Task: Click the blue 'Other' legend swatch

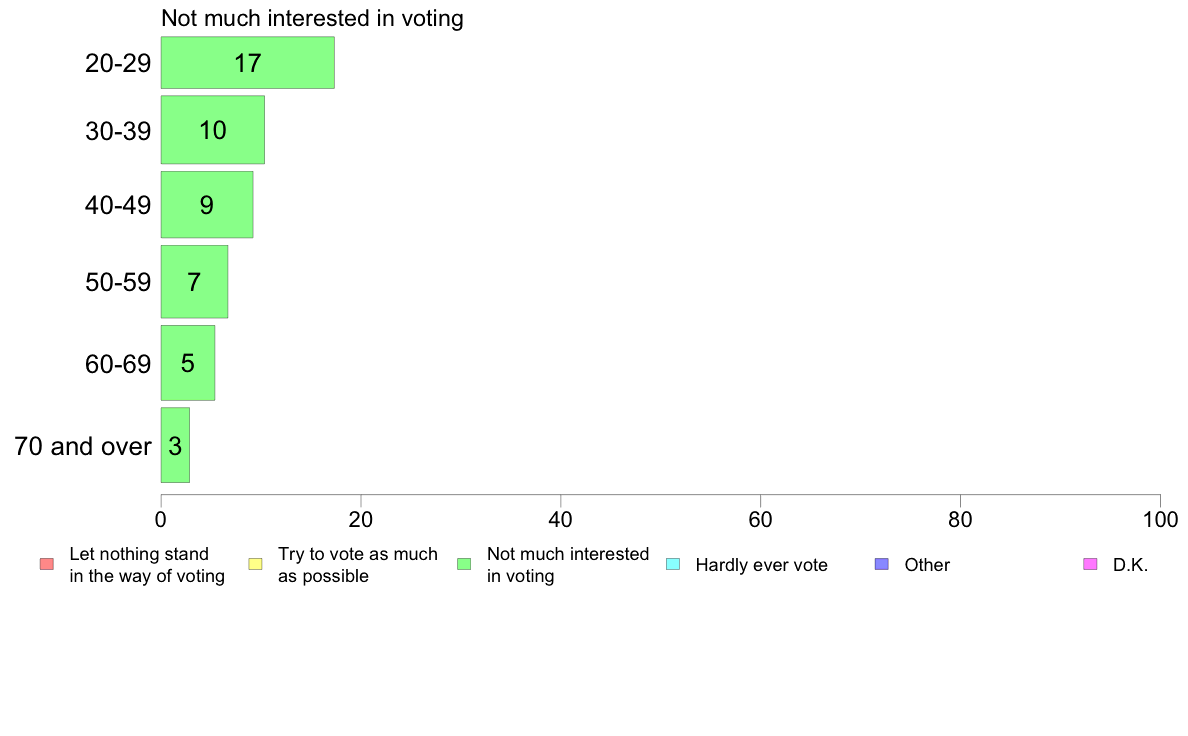Action: pyautogui.click(x=882, y=564)
